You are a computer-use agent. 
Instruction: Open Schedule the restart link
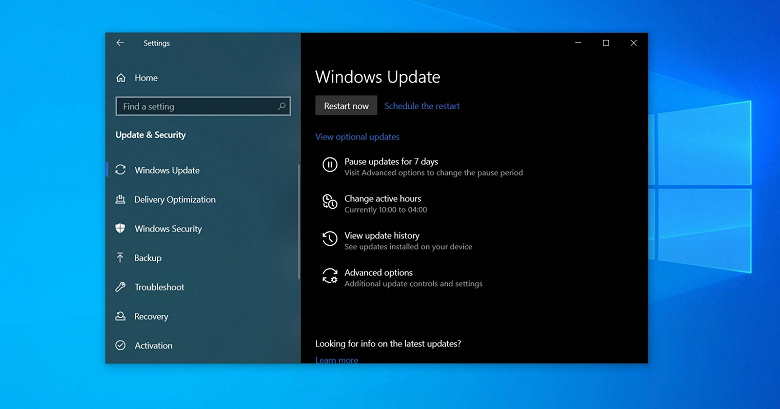tap(422, 106)
